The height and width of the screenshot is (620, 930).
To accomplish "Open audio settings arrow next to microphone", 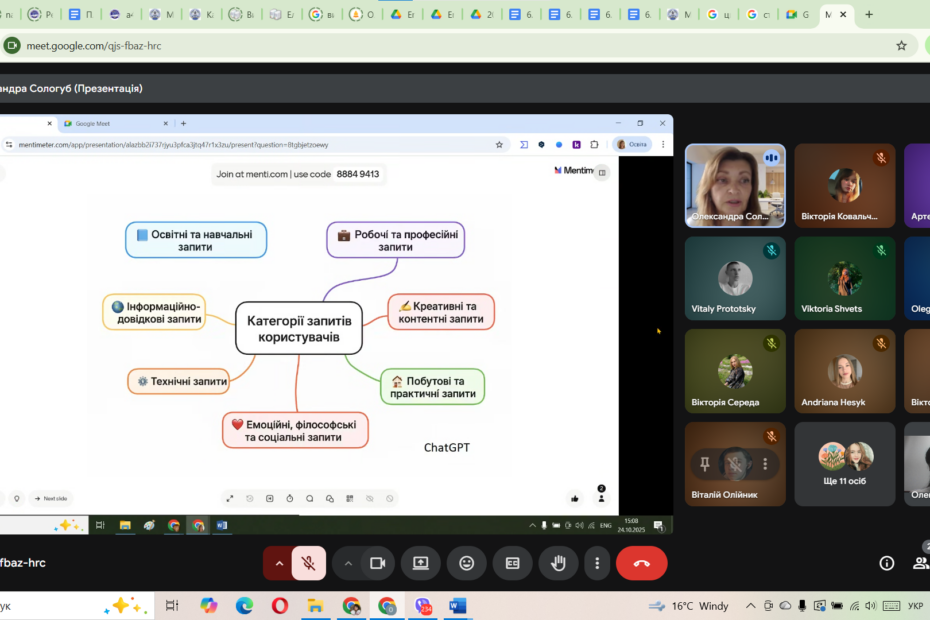I will (278, 563).
